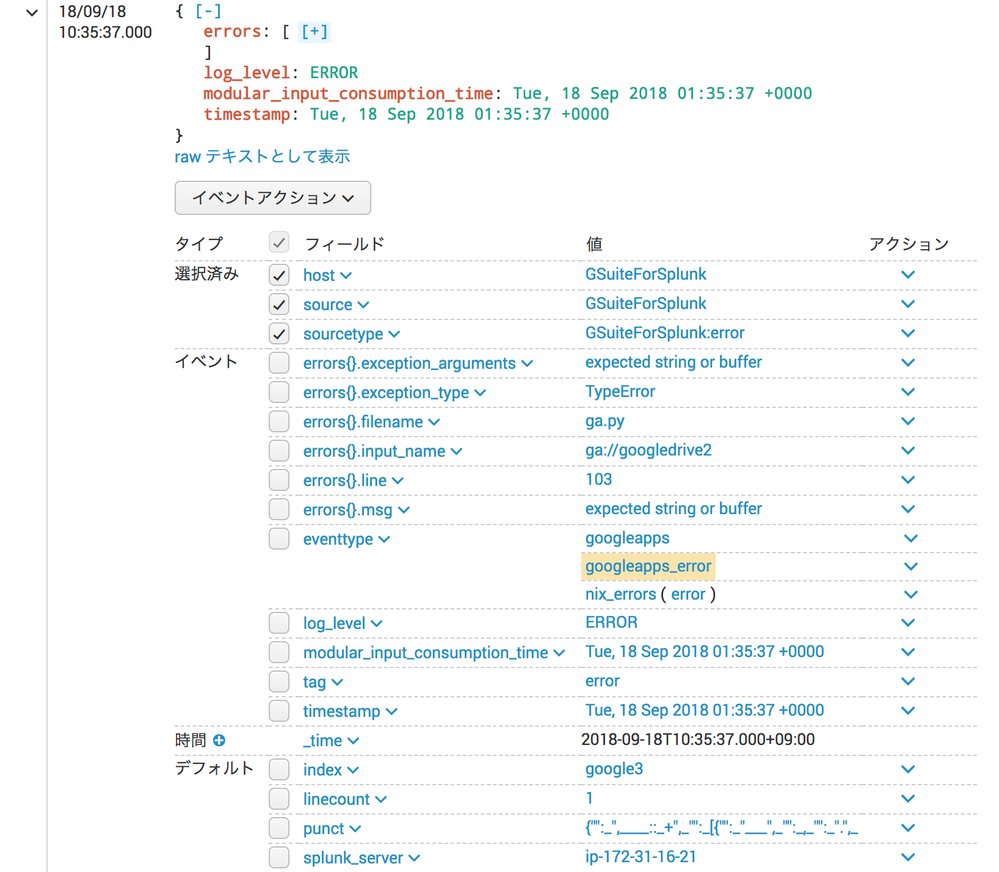Open action chevron for splunk_server row
The width and height of the screenshot is (999, 872).
[907, 858]
